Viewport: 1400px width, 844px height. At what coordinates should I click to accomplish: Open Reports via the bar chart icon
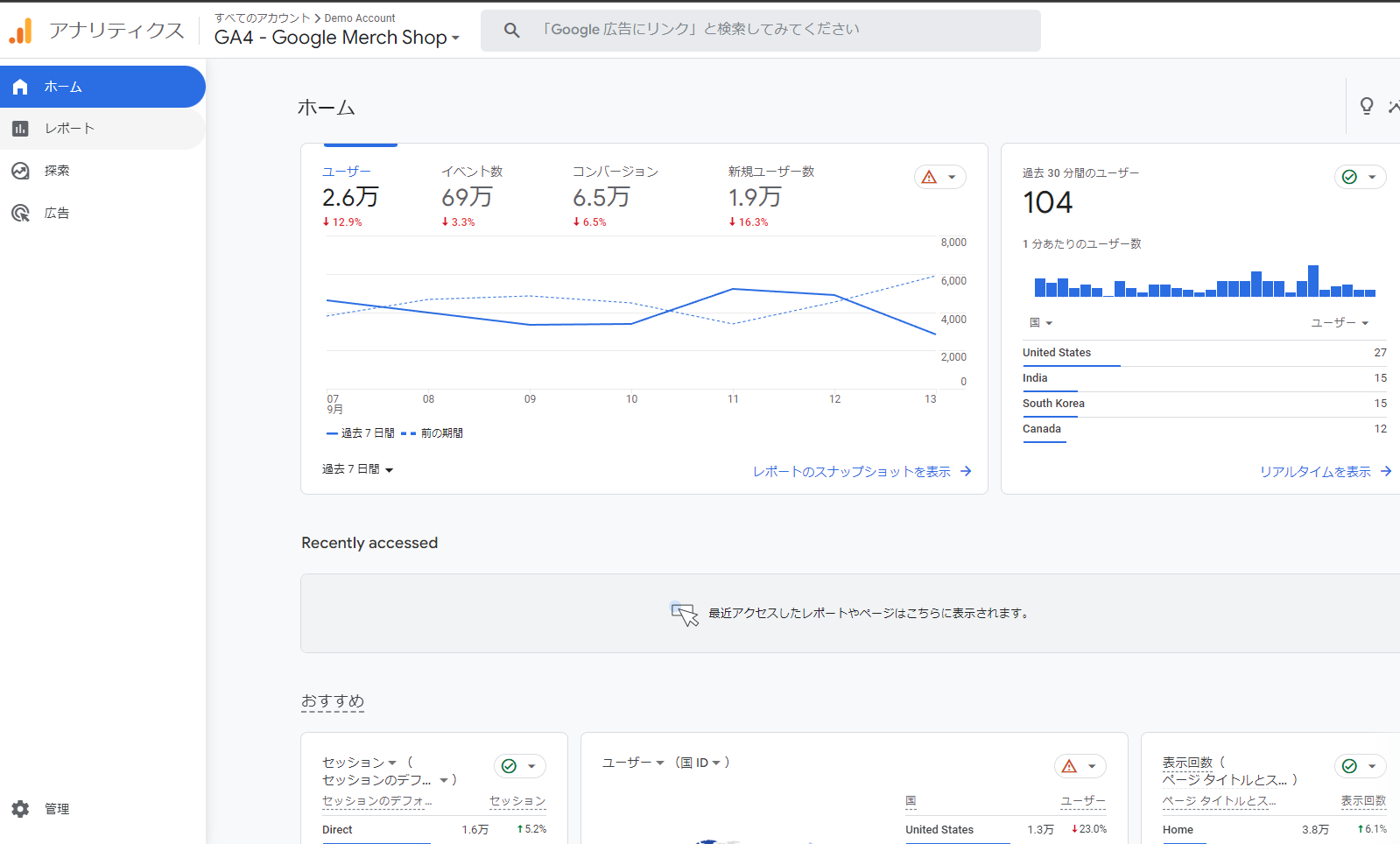click(20, 129)
